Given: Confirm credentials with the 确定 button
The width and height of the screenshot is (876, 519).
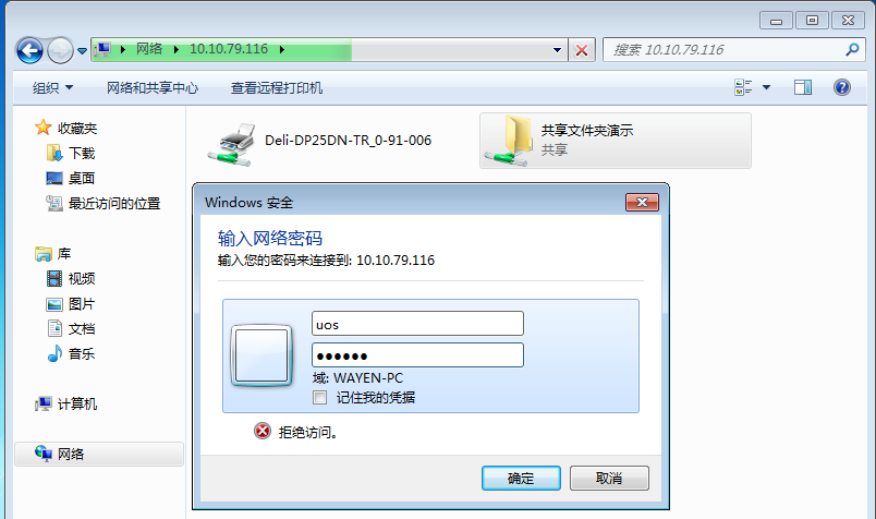Looking at the screenshot, I should (521, 478).
